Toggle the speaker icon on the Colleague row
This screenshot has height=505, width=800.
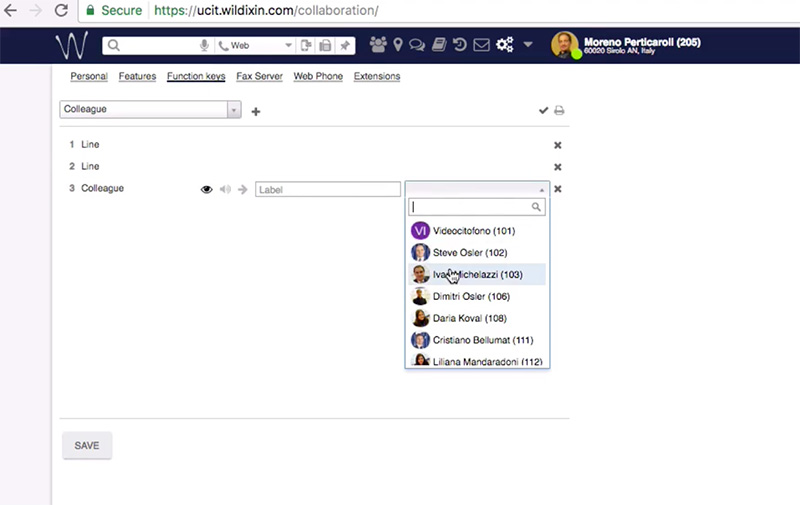[225, 189]
